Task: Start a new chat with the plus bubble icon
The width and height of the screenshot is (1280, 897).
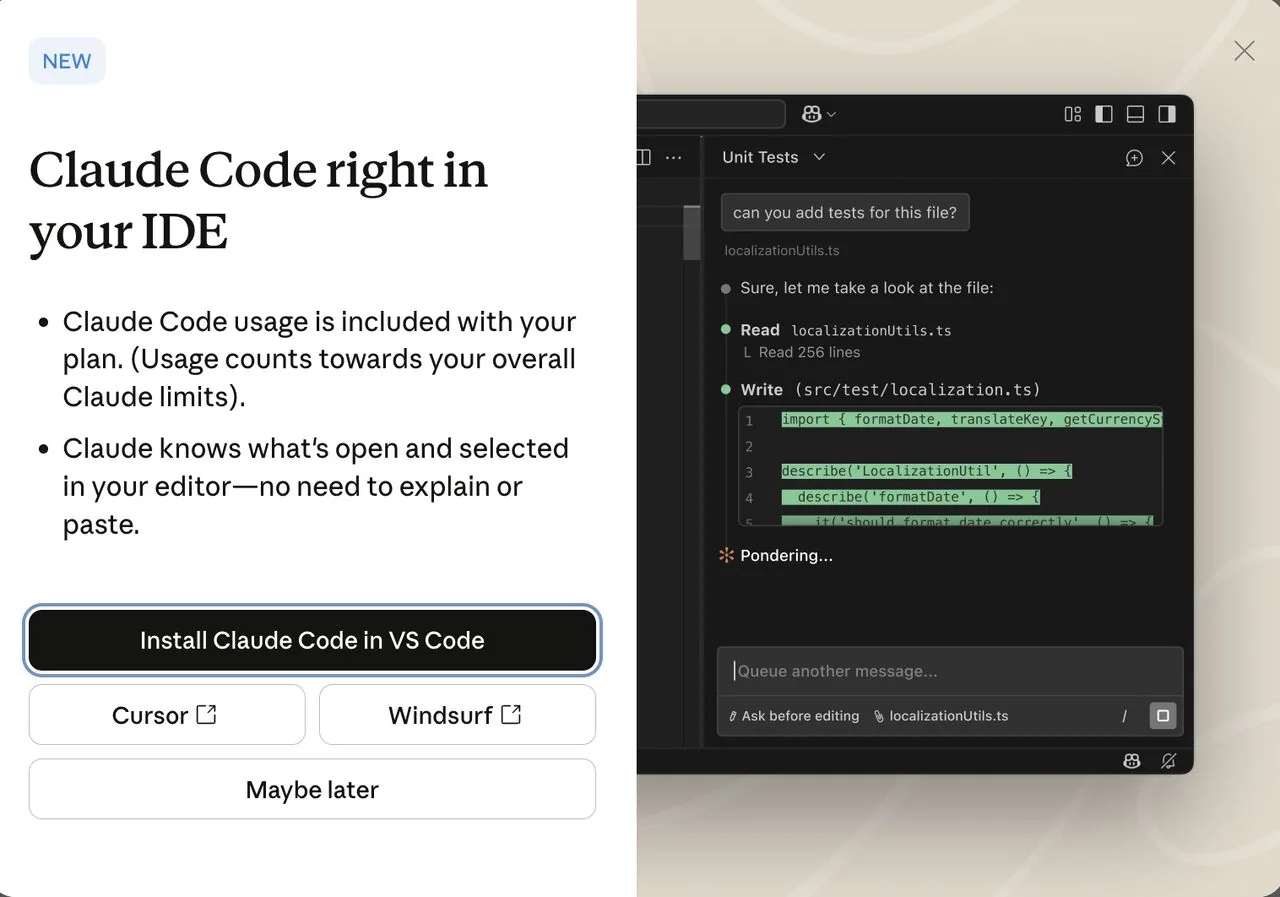Action: (1134, 158)
